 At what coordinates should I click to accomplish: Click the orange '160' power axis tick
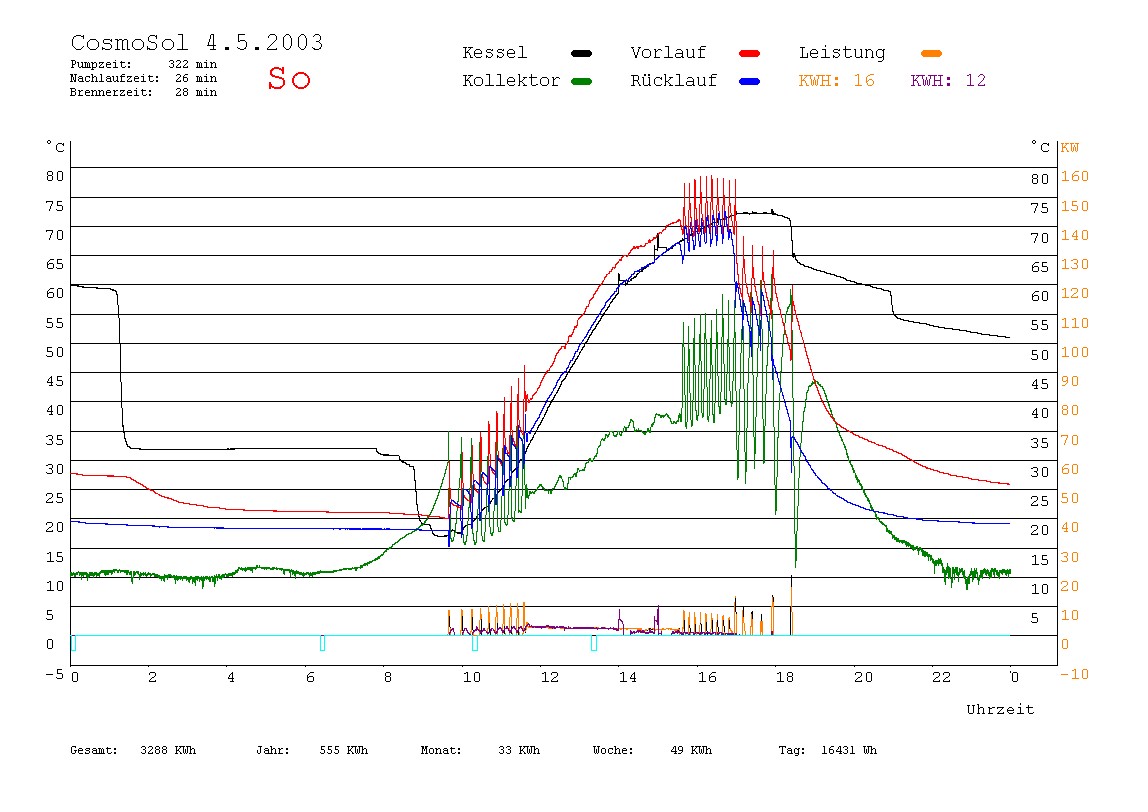pyautogui.click(x=1075, y=176)
